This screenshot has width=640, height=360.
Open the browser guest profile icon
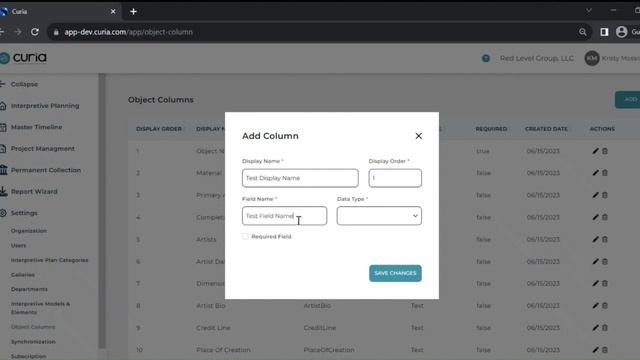[x=622, y=32]
